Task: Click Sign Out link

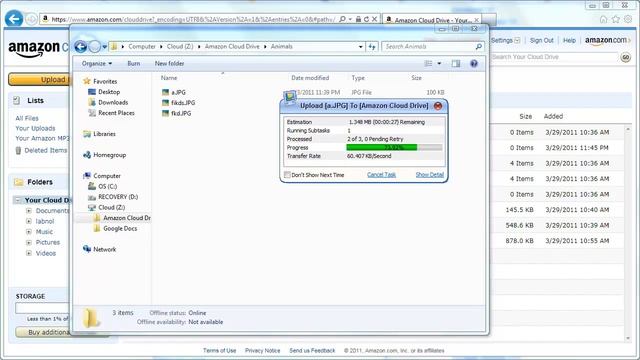Action: point(541,40)
